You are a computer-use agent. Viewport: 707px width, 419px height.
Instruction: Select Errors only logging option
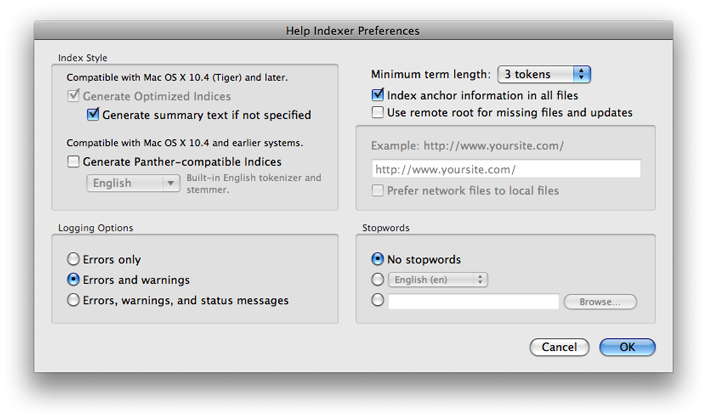[x=73, y=259]
